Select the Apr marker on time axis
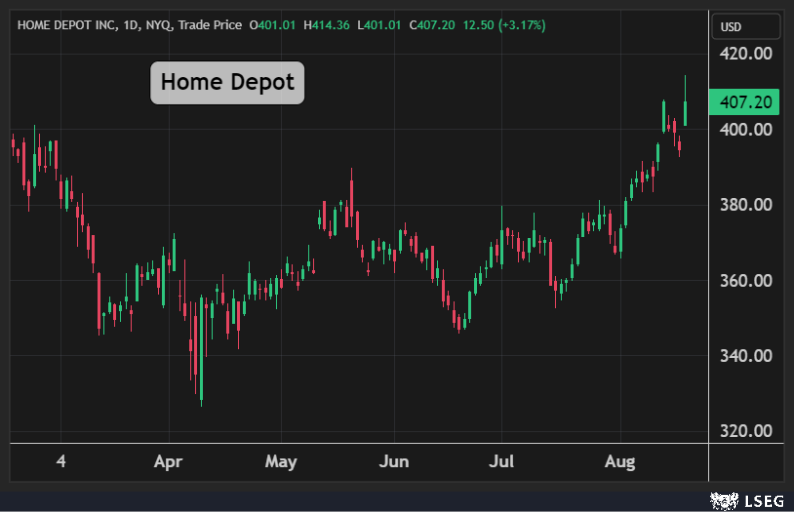The image size is (794, 512). [x=167, y=462]
